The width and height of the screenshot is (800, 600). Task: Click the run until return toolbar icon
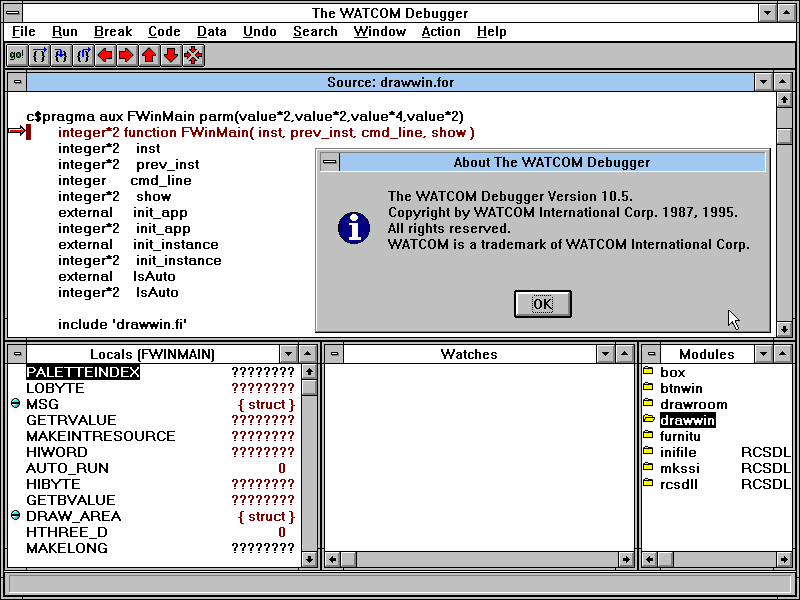pyautogui.click(x=83, y=55)
